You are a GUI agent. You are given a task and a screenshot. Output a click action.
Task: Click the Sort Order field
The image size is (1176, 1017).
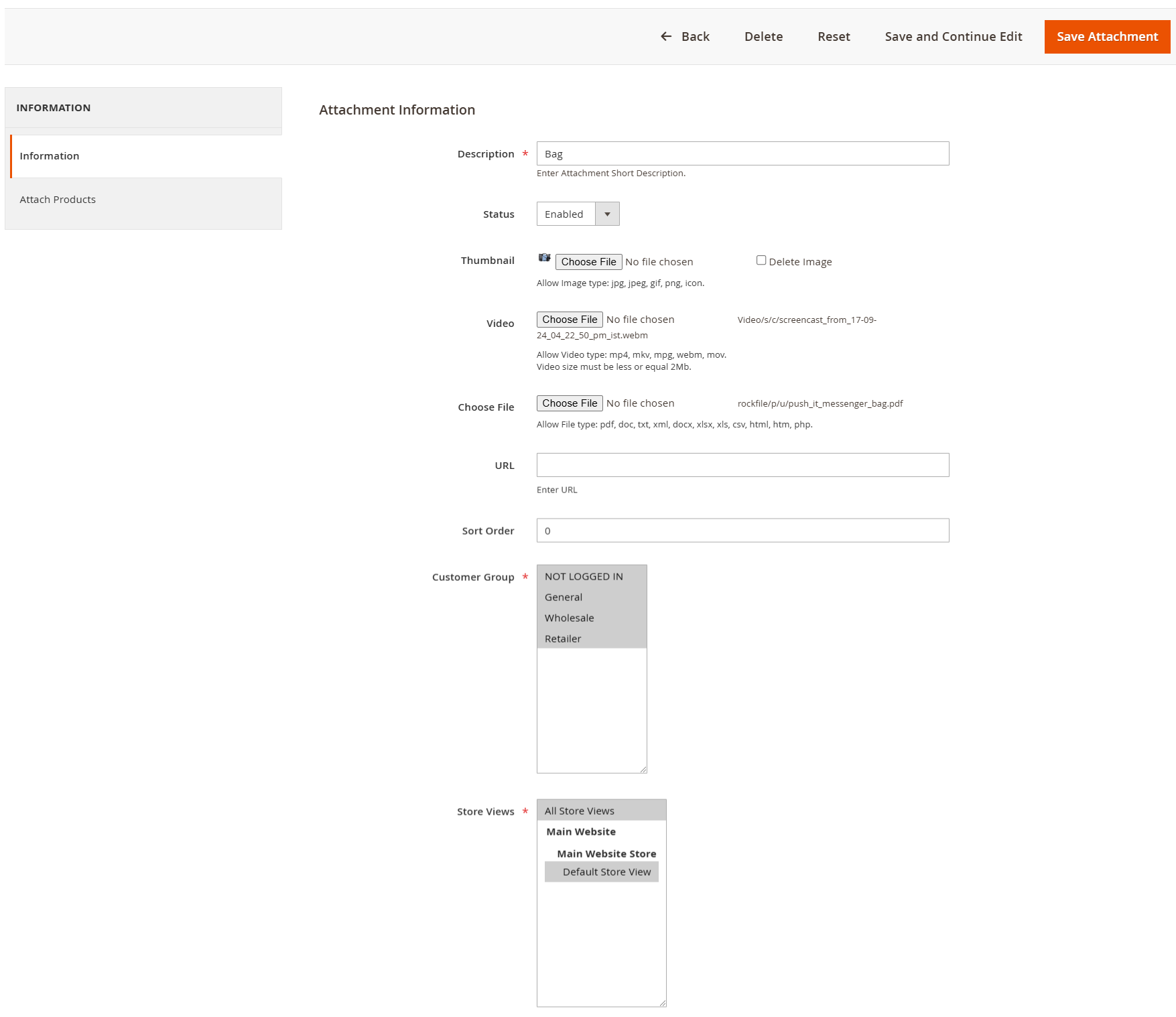(742, 531)
